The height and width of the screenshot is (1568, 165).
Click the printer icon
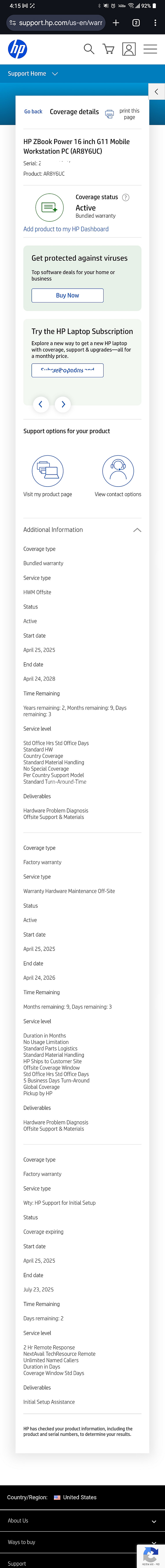click(x=110, y=114)
